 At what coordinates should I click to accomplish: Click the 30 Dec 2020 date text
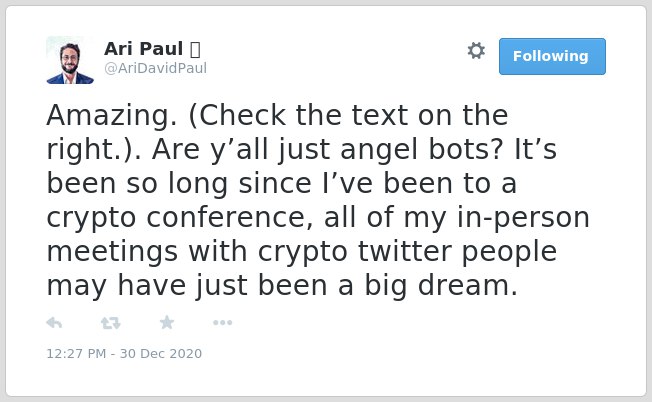[161, 353]
